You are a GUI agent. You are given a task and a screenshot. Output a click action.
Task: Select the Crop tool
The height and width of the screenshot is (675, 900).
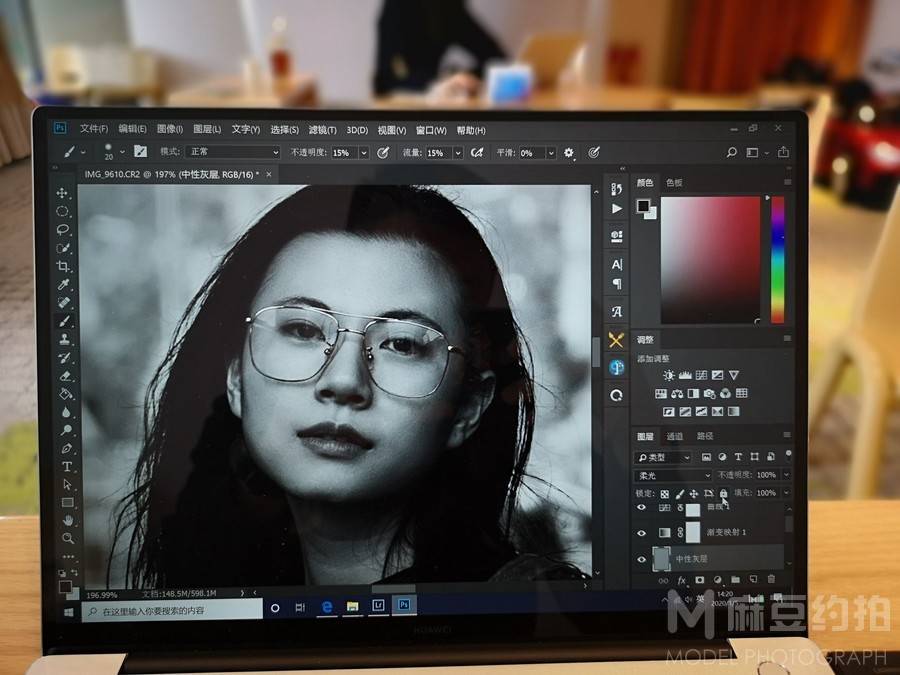(x=64, y=266)
